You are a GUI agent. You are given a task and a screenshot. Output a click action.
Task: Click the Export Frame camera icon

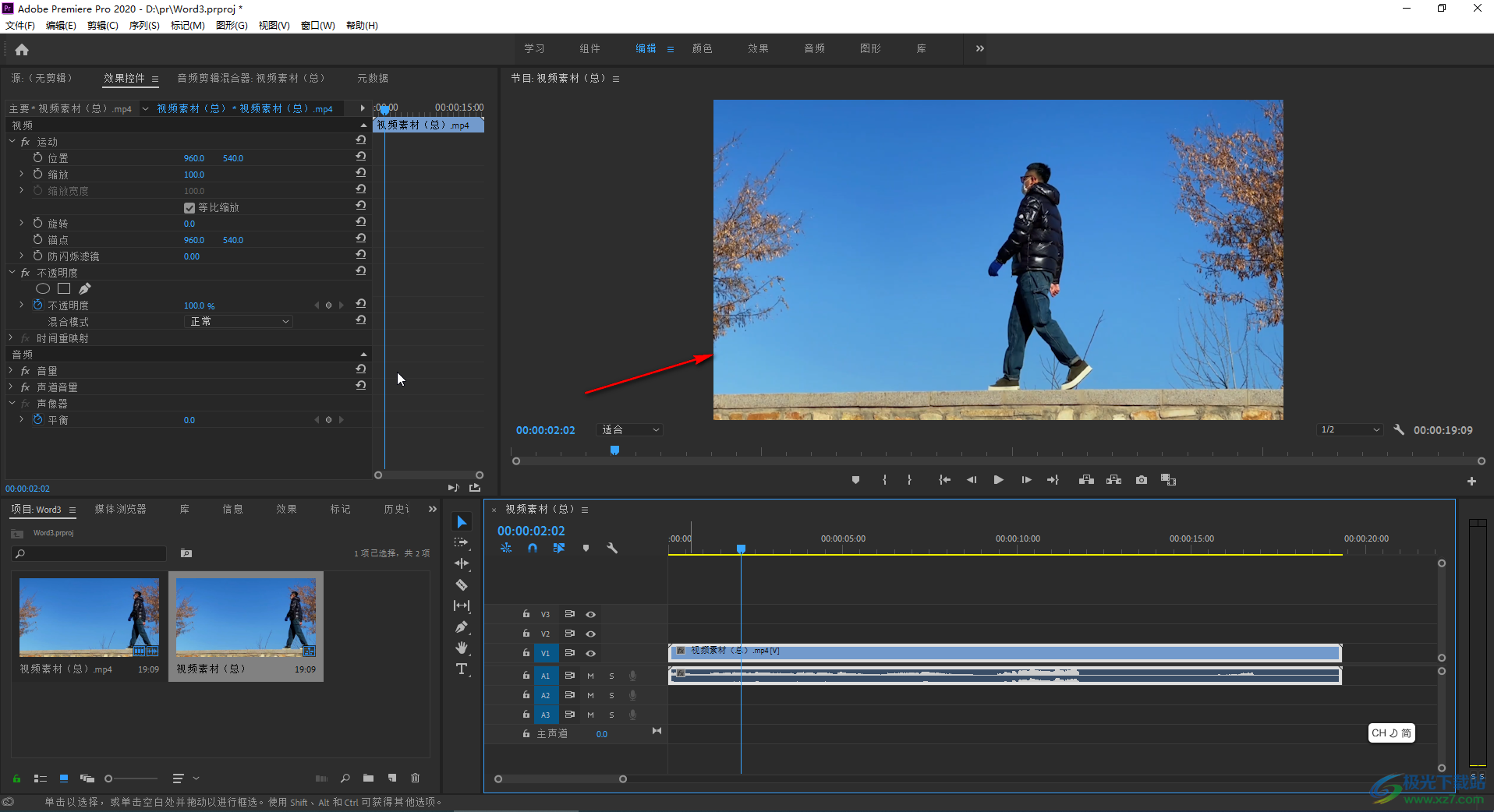click(x=1142, y=480)
